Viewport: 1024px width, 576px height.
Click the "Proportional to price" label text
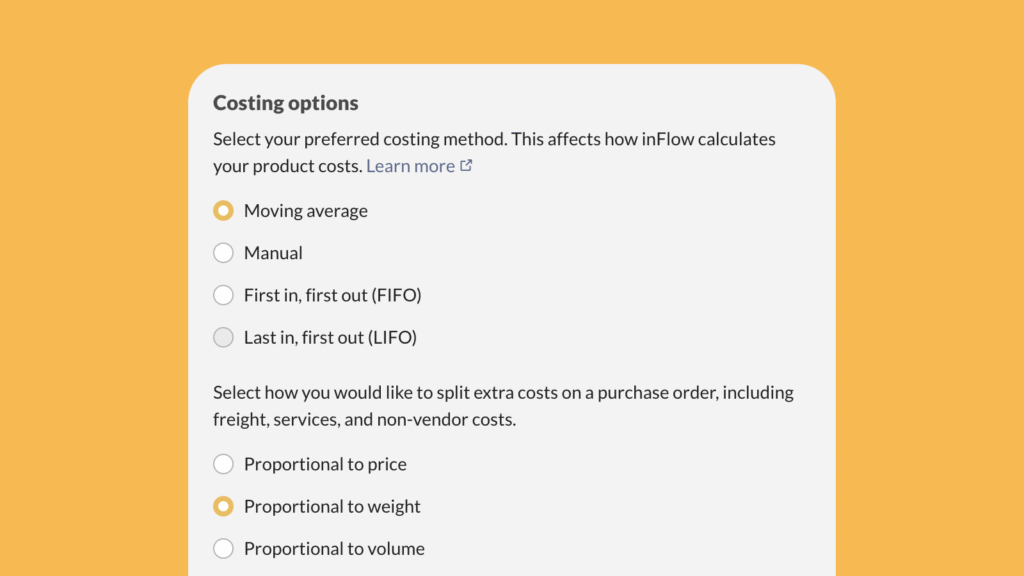pos(325,464)
